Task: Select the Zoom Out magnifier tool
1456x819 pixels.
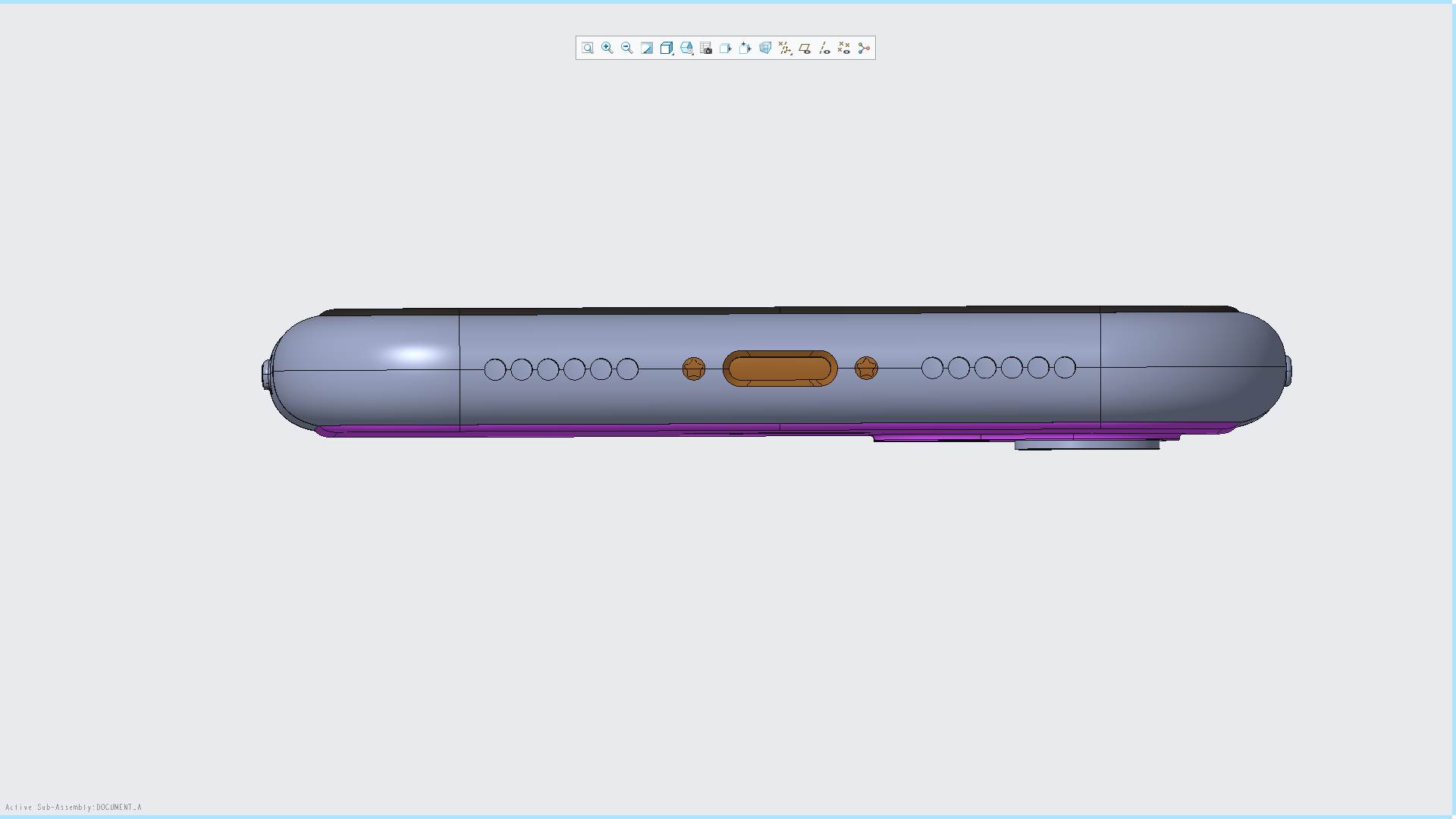Action: click(626, 48)
